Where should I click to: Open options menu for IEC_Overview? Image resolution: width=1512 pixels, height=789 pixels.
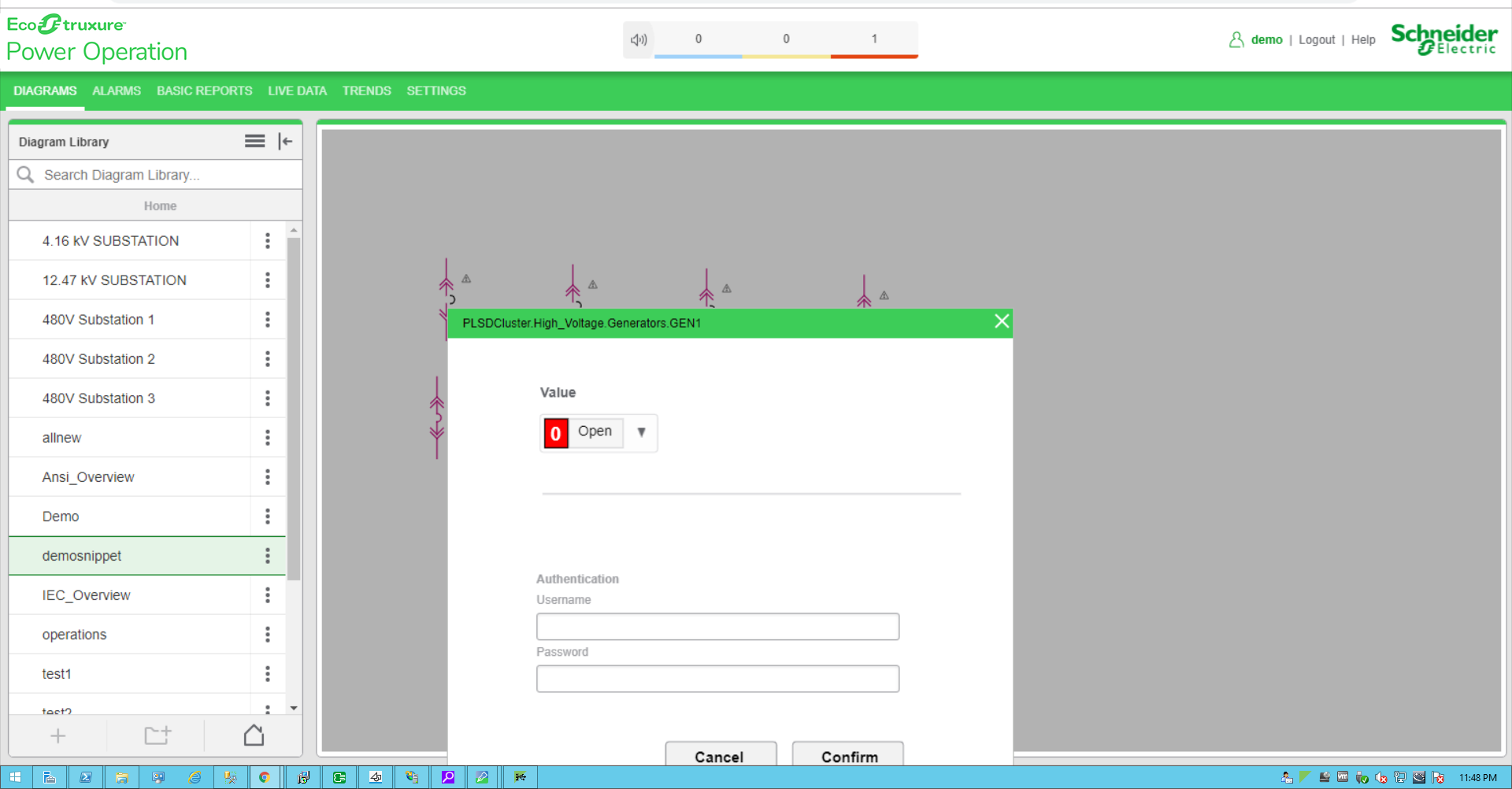pyautogui.click(x=268, y=595)
